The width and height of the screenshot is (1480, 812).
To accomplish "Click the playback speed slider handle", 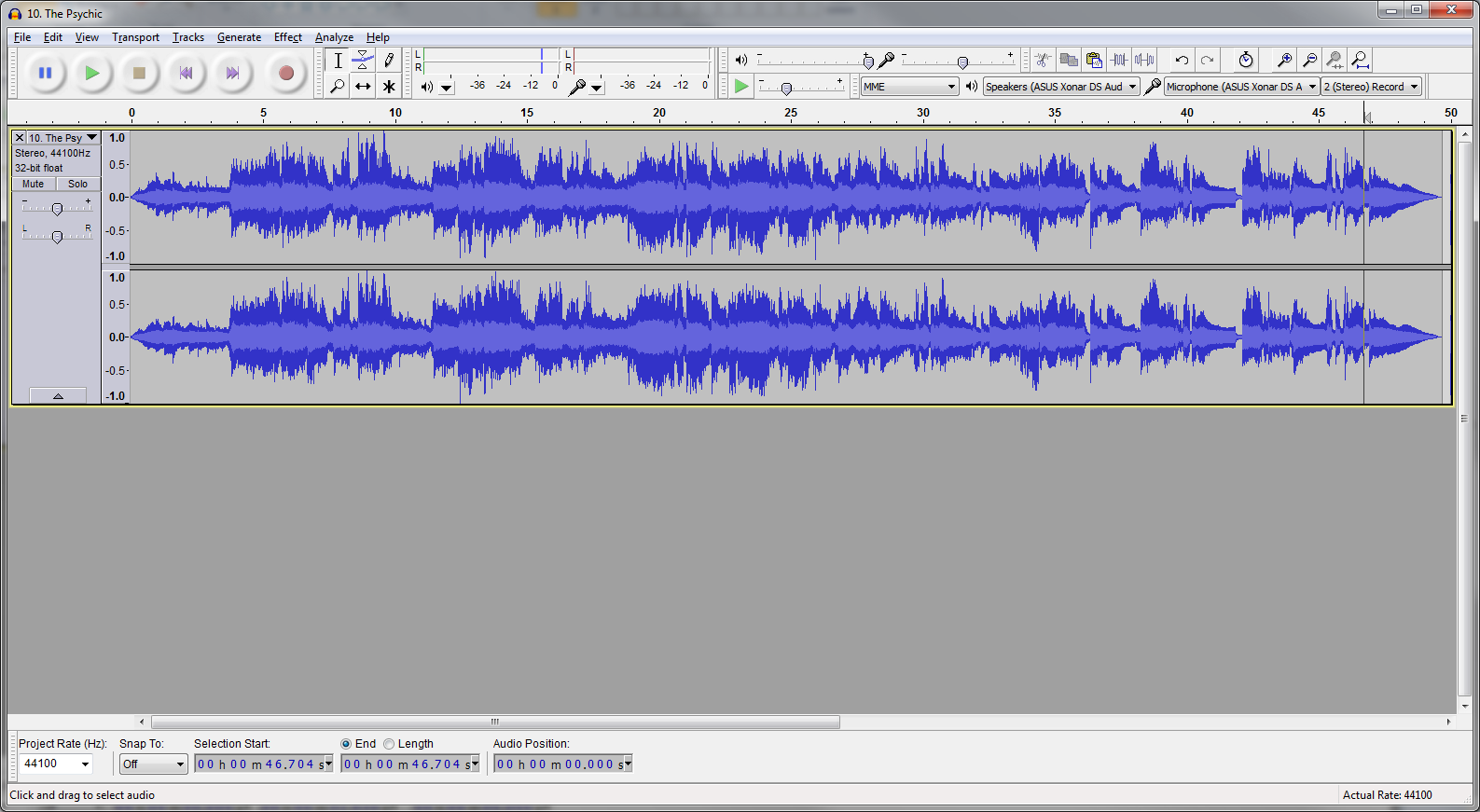I will [786, 89].
